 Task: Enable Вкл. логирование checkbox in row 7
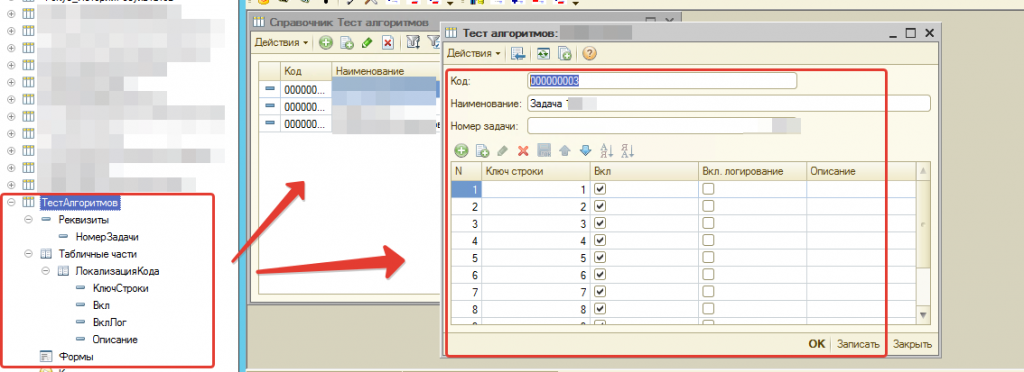(708, 291)
